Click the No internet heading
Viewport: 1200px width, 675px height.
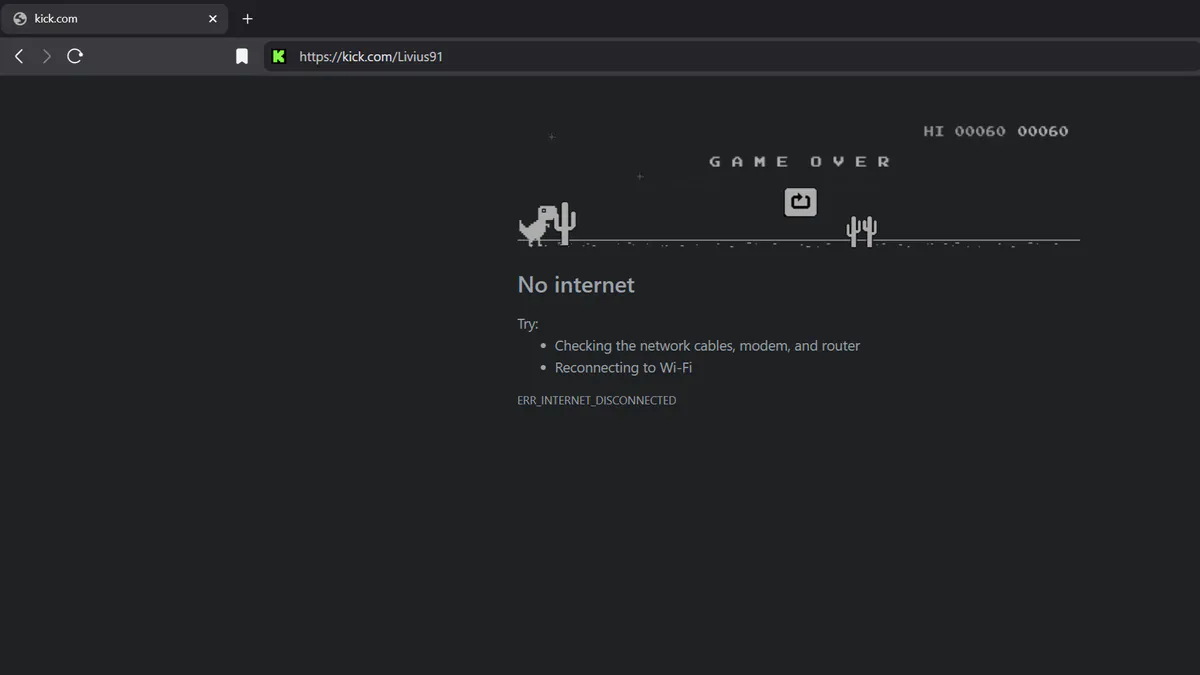(576, 285)
